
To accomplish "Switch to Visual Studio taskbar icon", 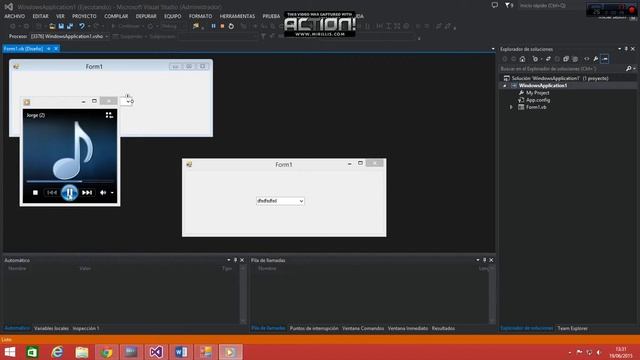I will pyautogui.click(x=156, y=352).
